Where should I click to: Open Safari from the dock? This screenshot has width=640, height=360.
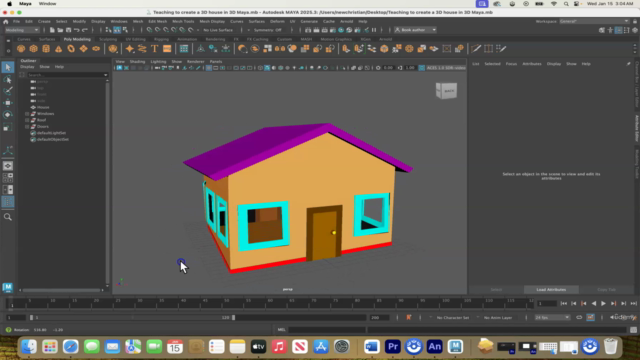pyautogui.click(x=71, y=347)
